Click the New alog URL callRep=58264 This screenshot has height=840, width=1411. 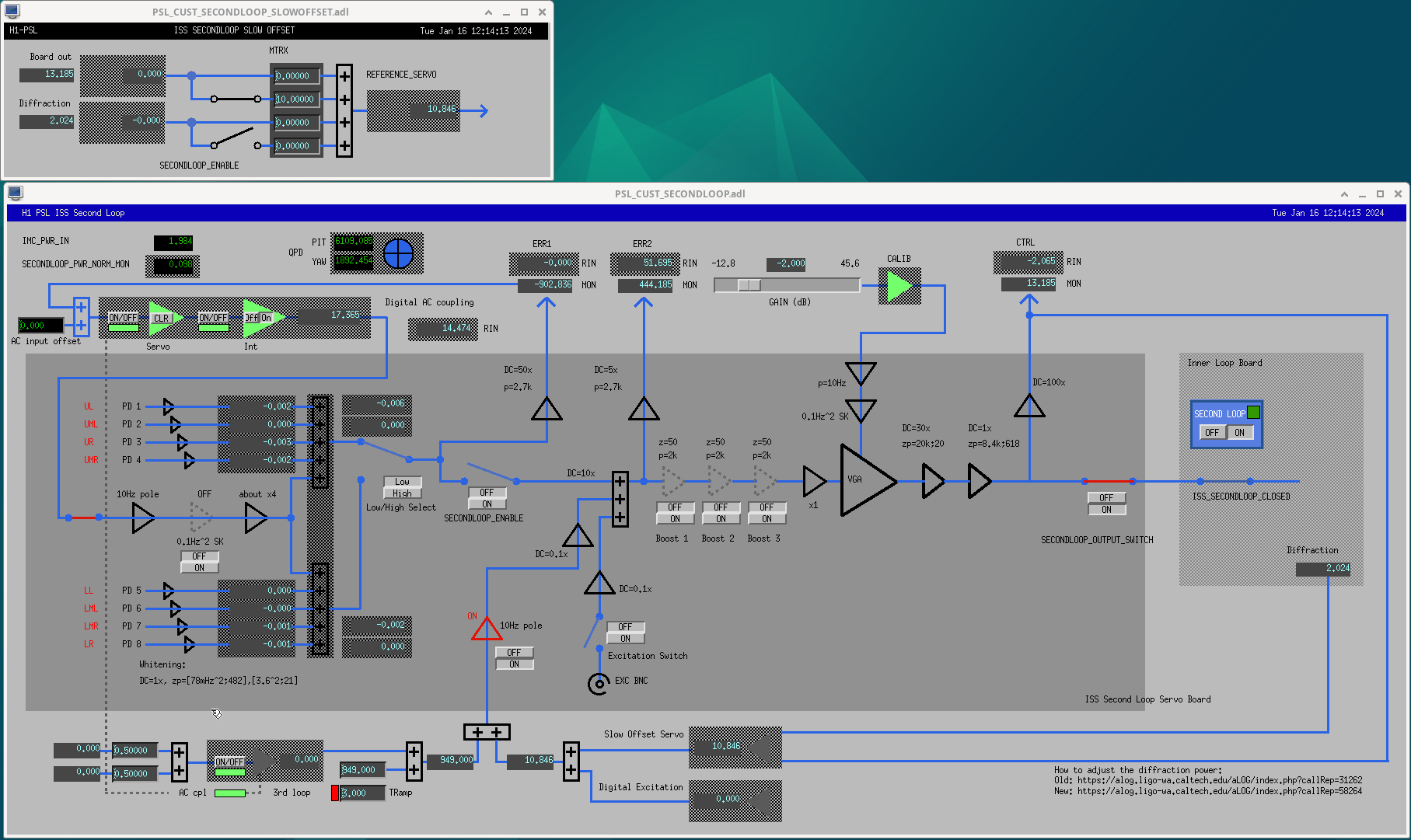1220,791
